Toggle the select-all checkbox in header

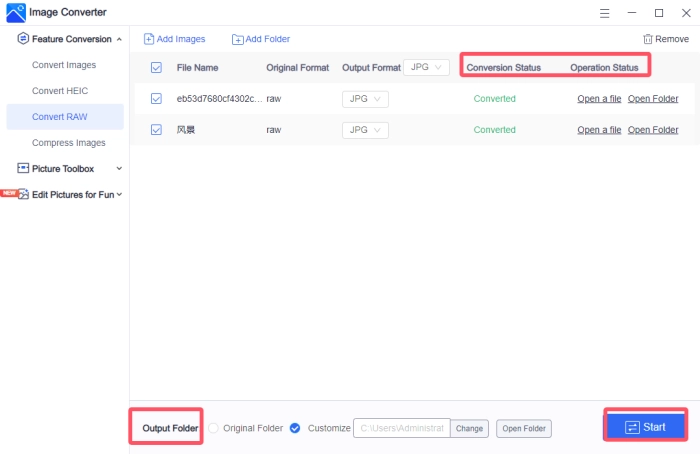pyautogui.click(x=156, y=68)
